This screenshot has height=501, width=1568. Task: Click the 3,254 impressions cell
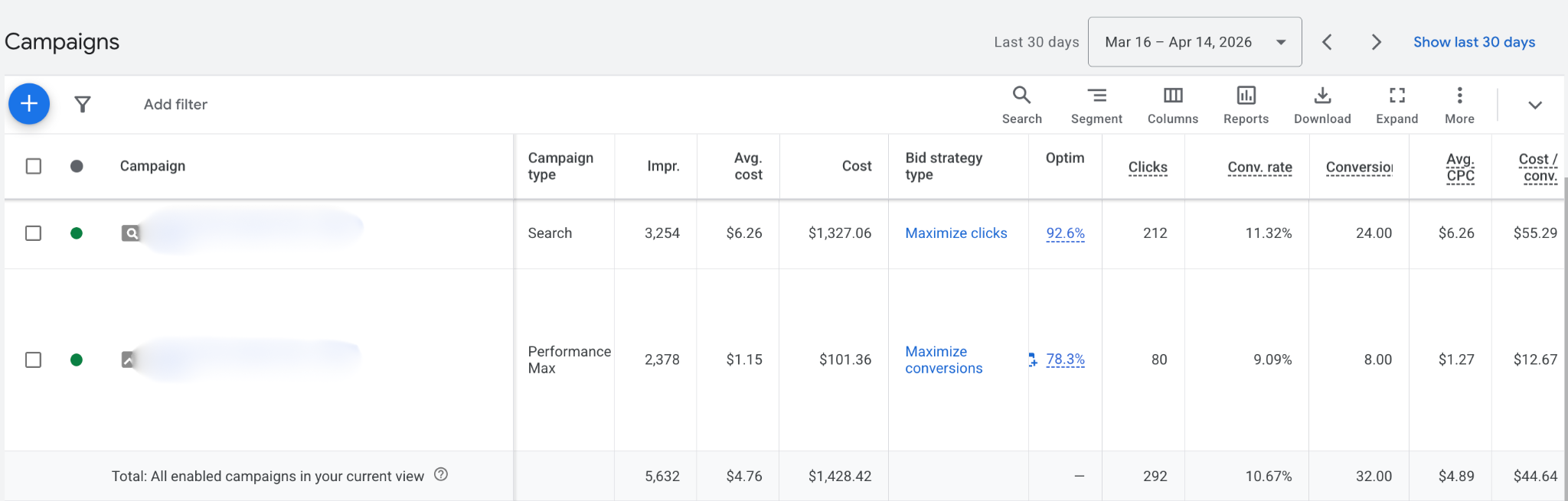click(x=662, y=233)
